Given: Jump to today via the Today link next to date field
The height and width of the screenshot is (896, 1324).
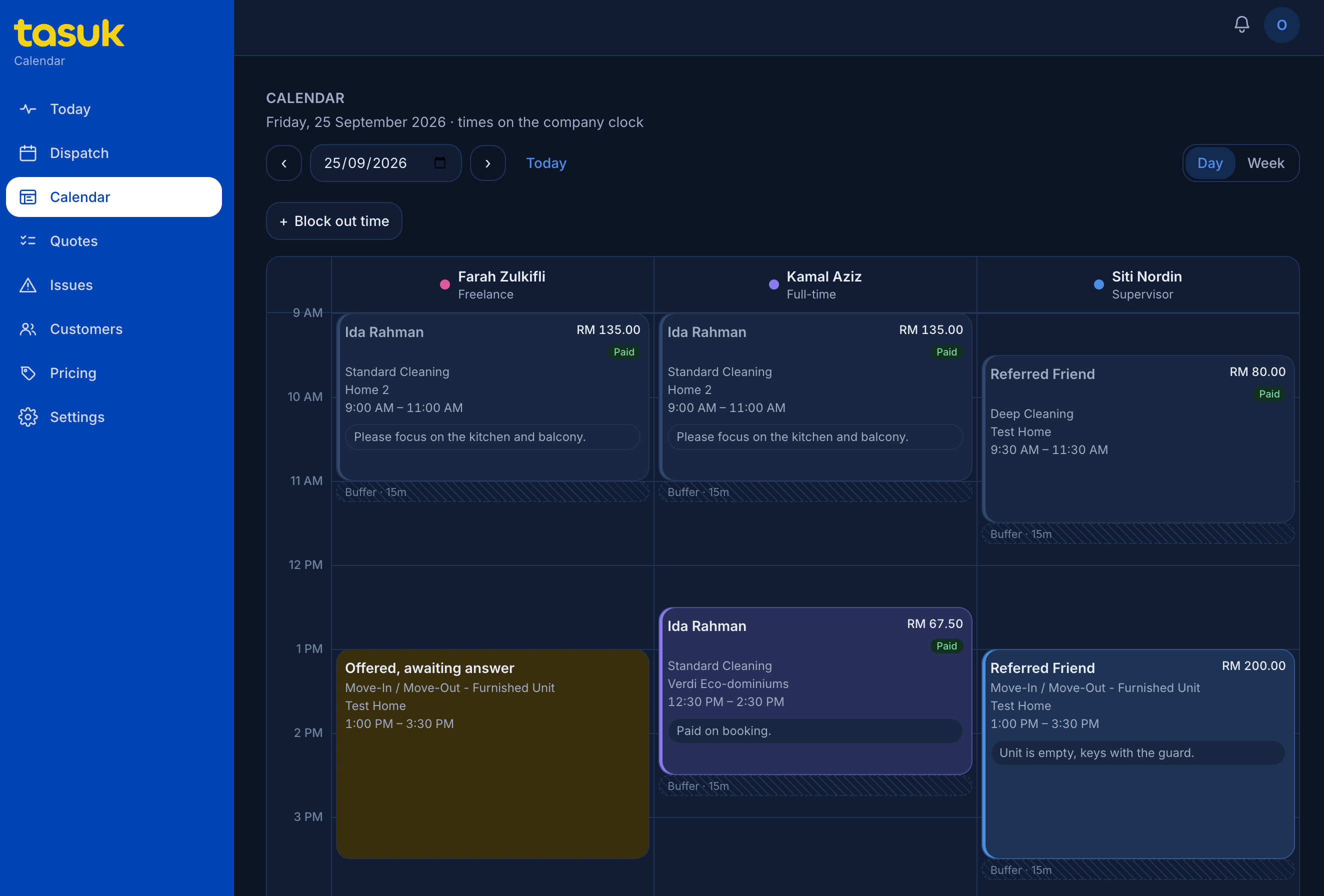Looking at the screenshot, I should click(x=546, y=163).
